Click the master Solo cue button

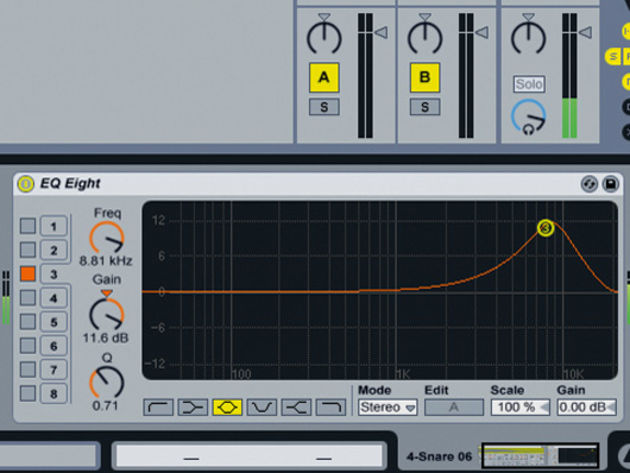529,84
